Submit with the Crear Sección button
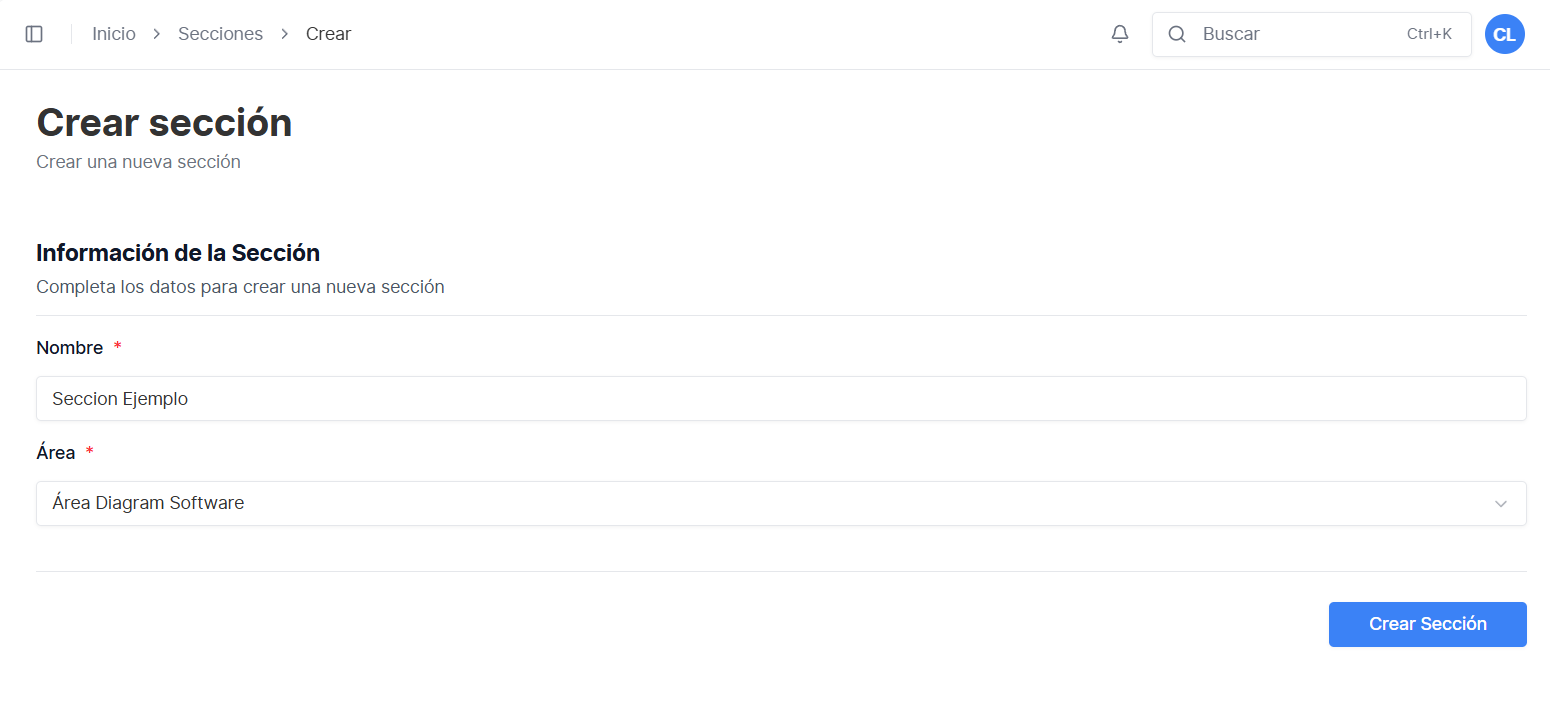 click(x=1427, y=624)
